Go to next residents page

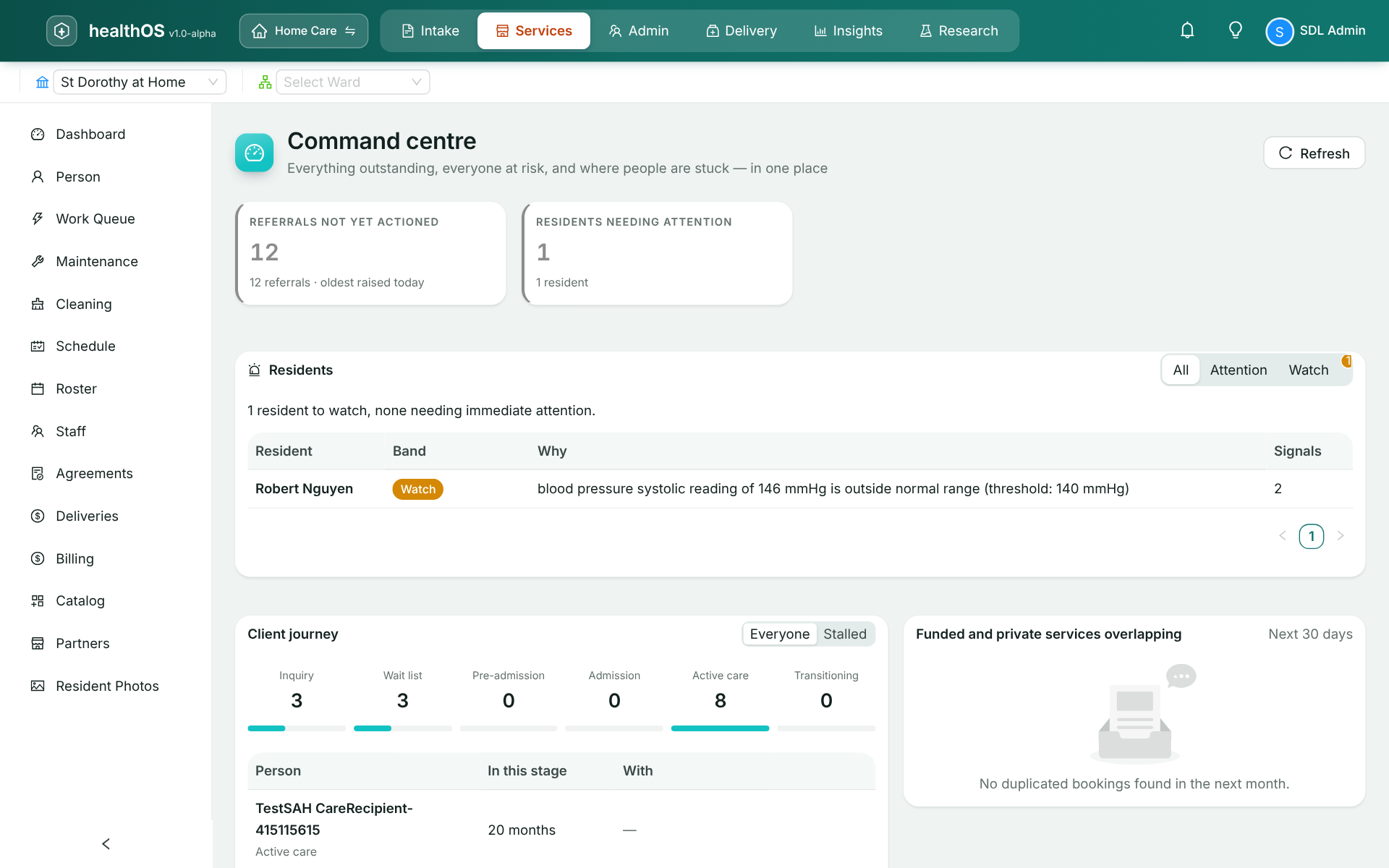click(1341, 535)
